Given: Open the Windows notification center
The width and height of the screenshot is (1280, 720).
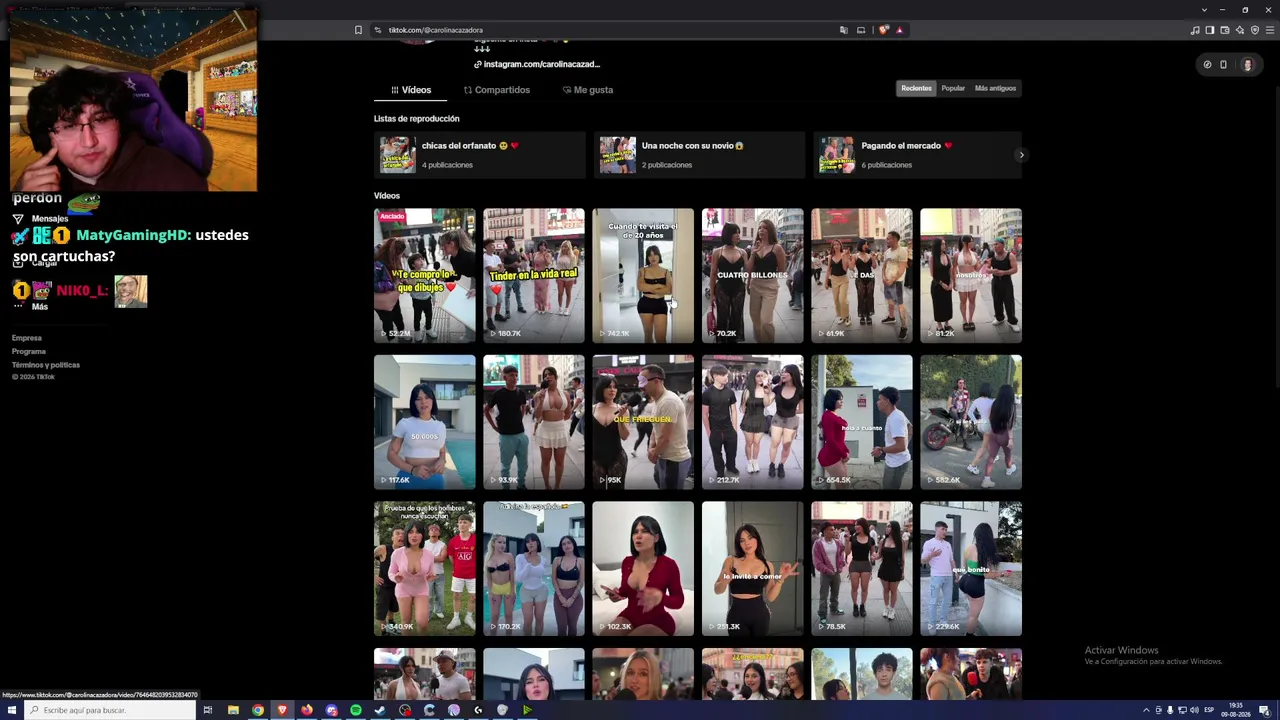Looking at the screenshot, I should [1264, 710].
